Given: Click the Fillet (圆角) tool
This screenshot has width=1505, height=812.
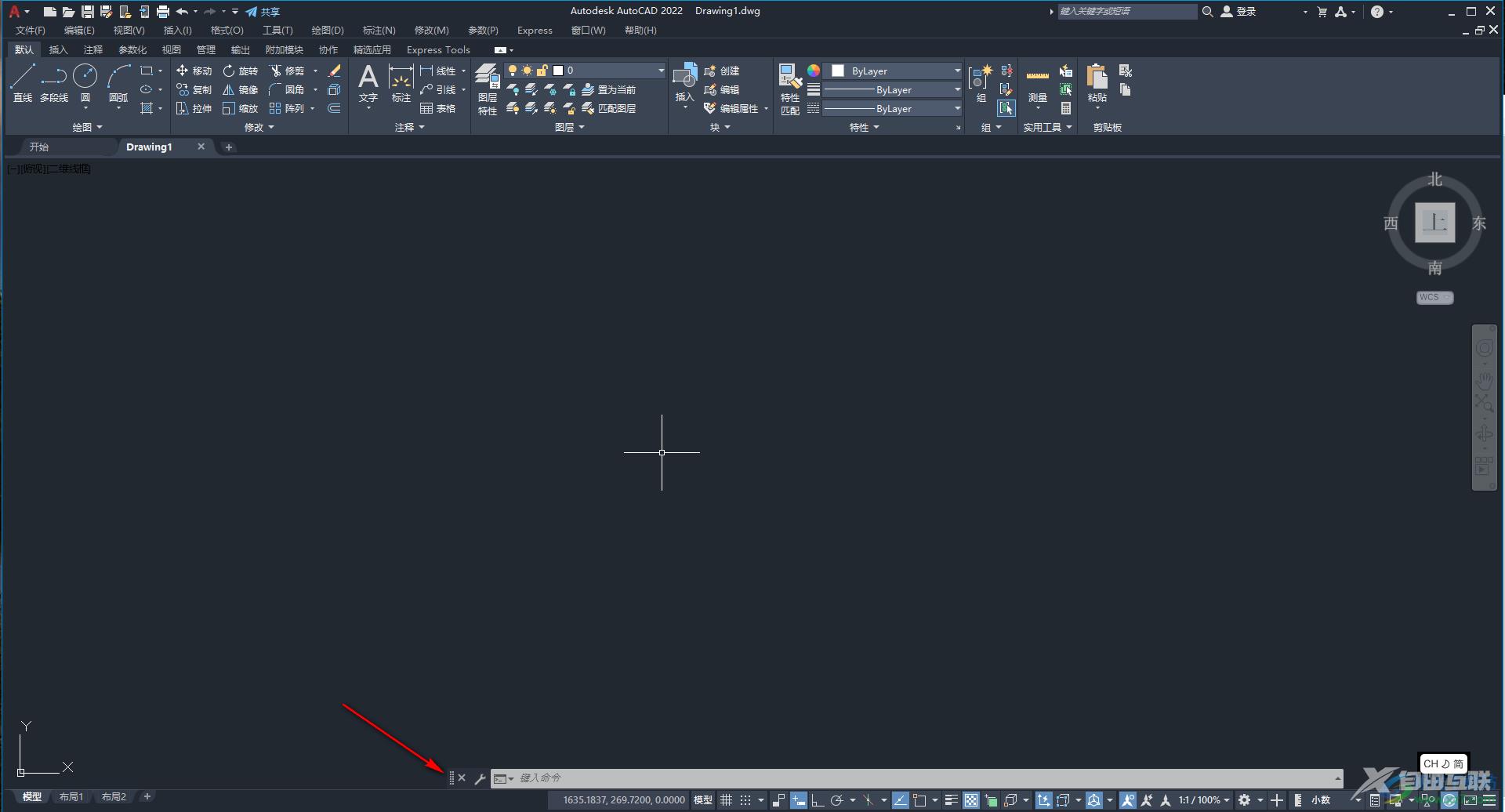Looking at the screenshot, I should point(287,89).
